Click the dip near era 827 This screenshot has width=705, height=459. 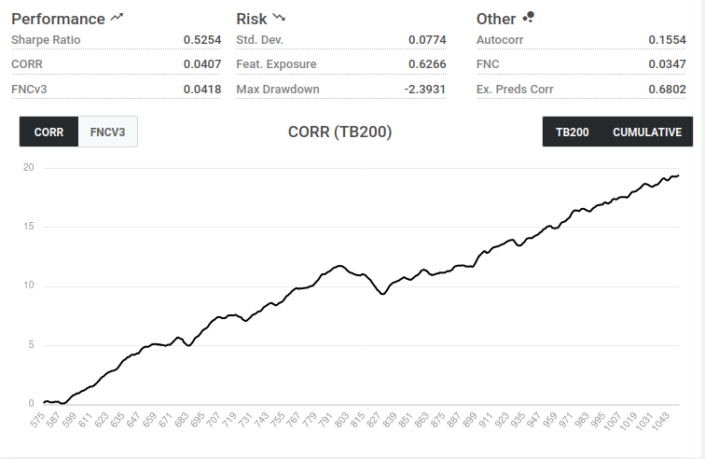(381, 293)
